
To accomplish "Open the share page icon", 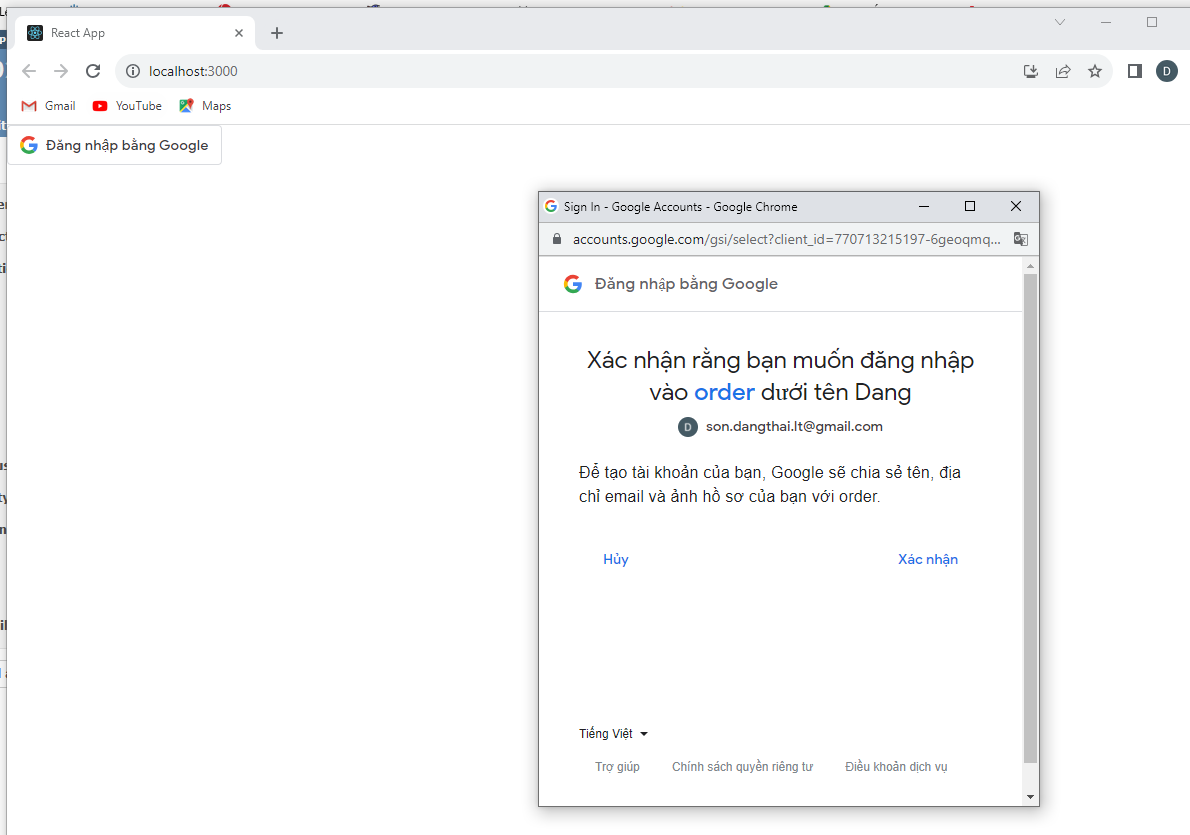I will click(x=1063, y=71).
